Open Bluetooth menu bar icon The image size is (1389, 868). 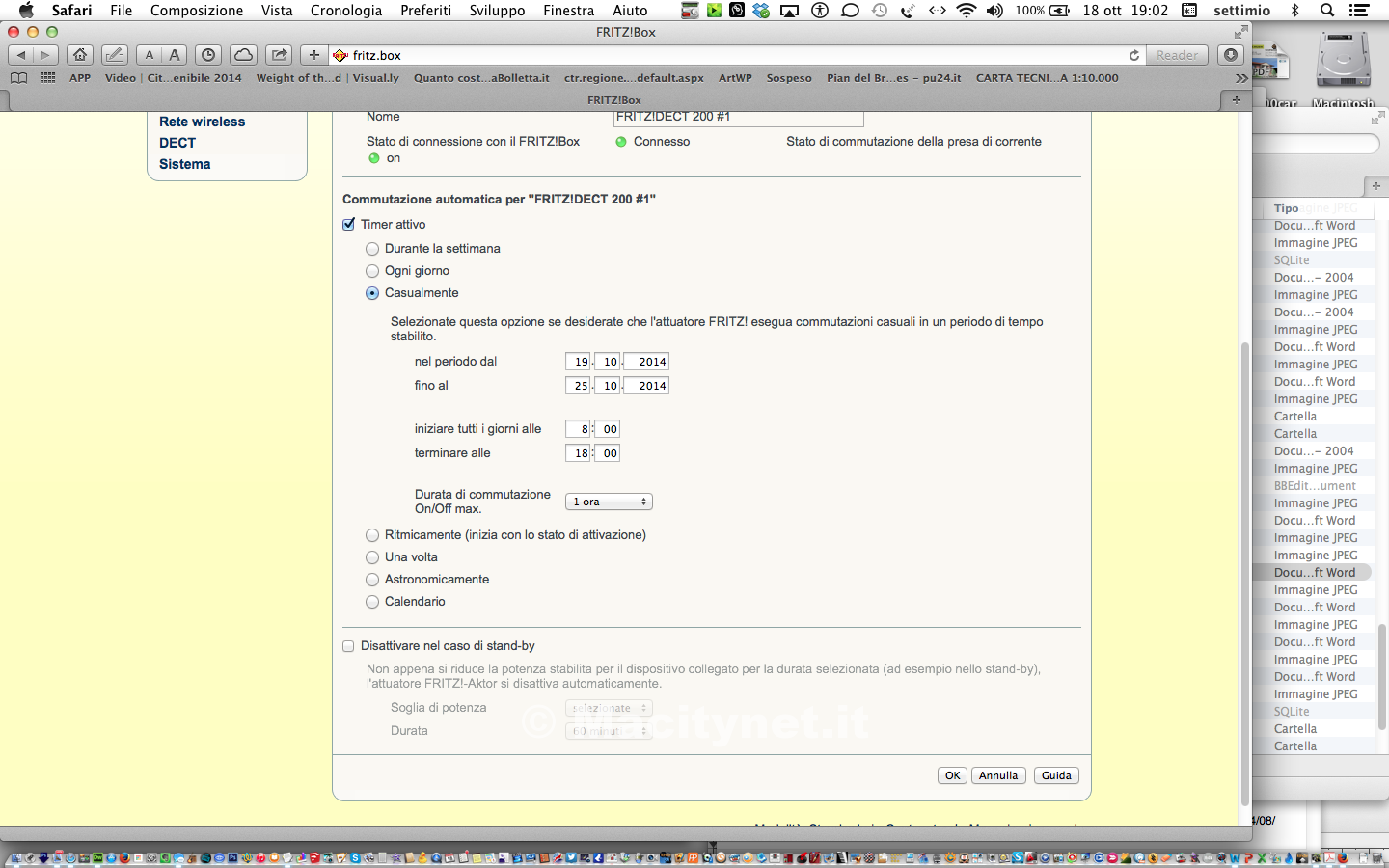pyautogui.click(x=1295, y=11)
